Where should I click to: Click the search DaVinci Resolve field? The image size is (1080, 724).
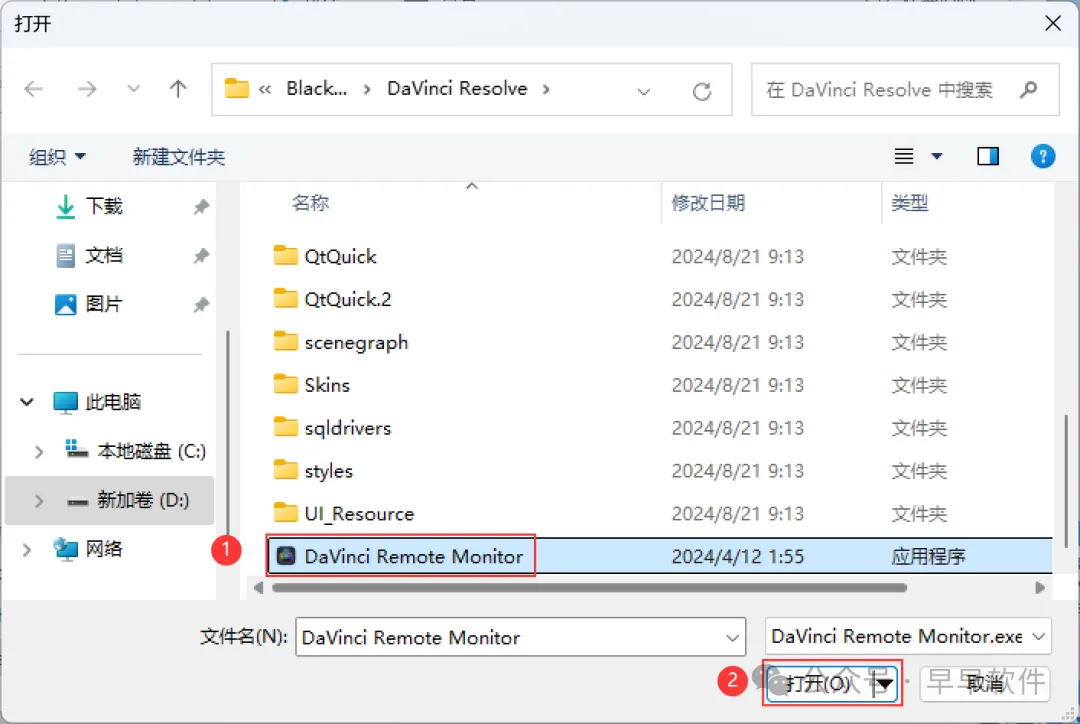click(x=904, y=90)
